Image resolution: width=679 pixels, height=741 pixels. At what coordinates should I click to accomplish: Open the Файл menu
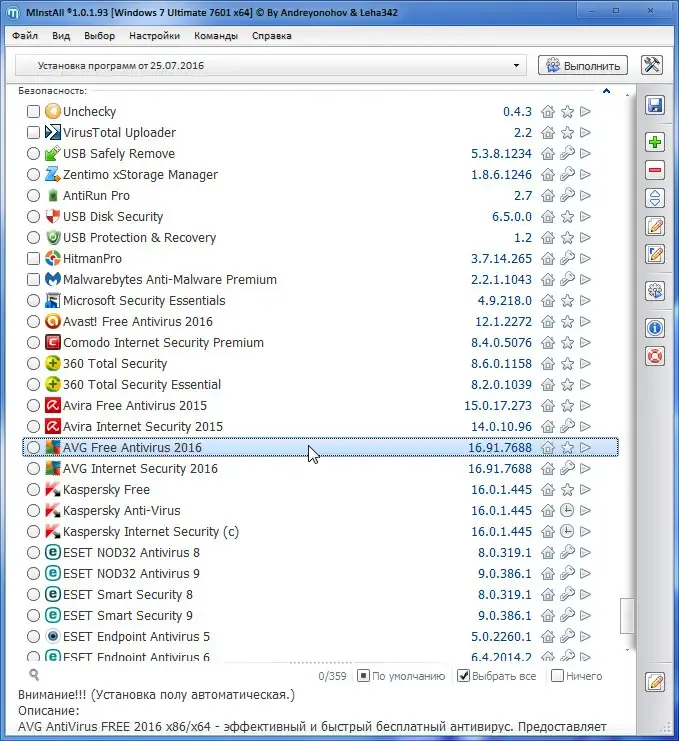(25, 36)
